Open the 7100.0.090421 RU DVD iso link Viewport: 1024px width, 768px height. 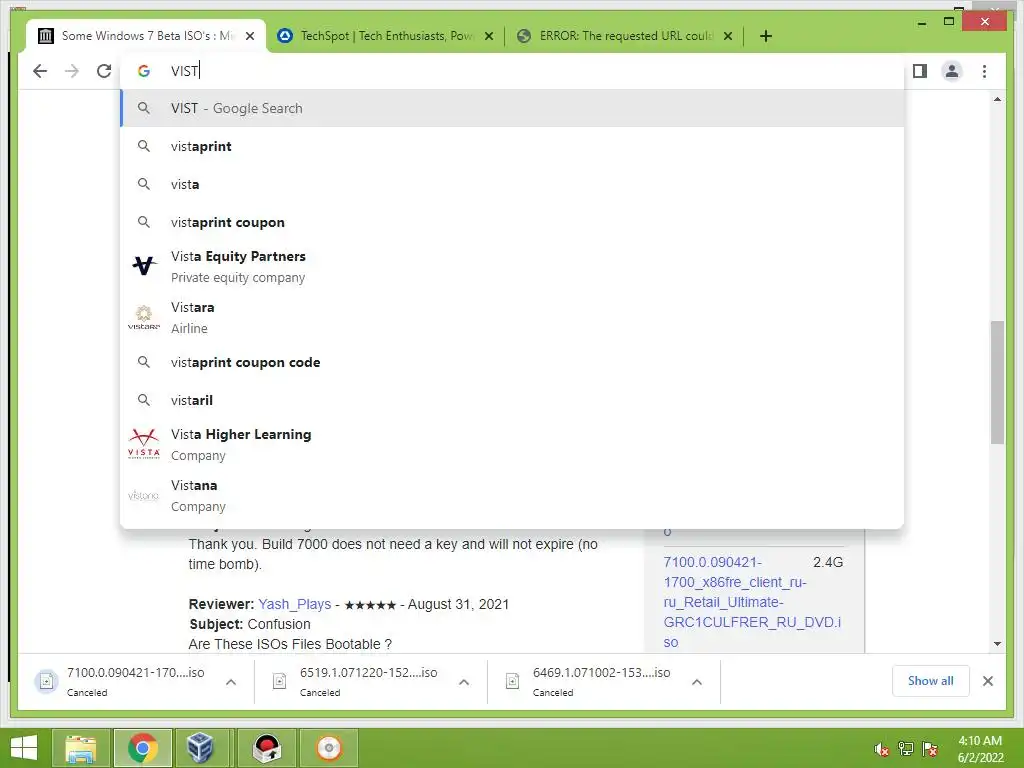pos(752,602)
